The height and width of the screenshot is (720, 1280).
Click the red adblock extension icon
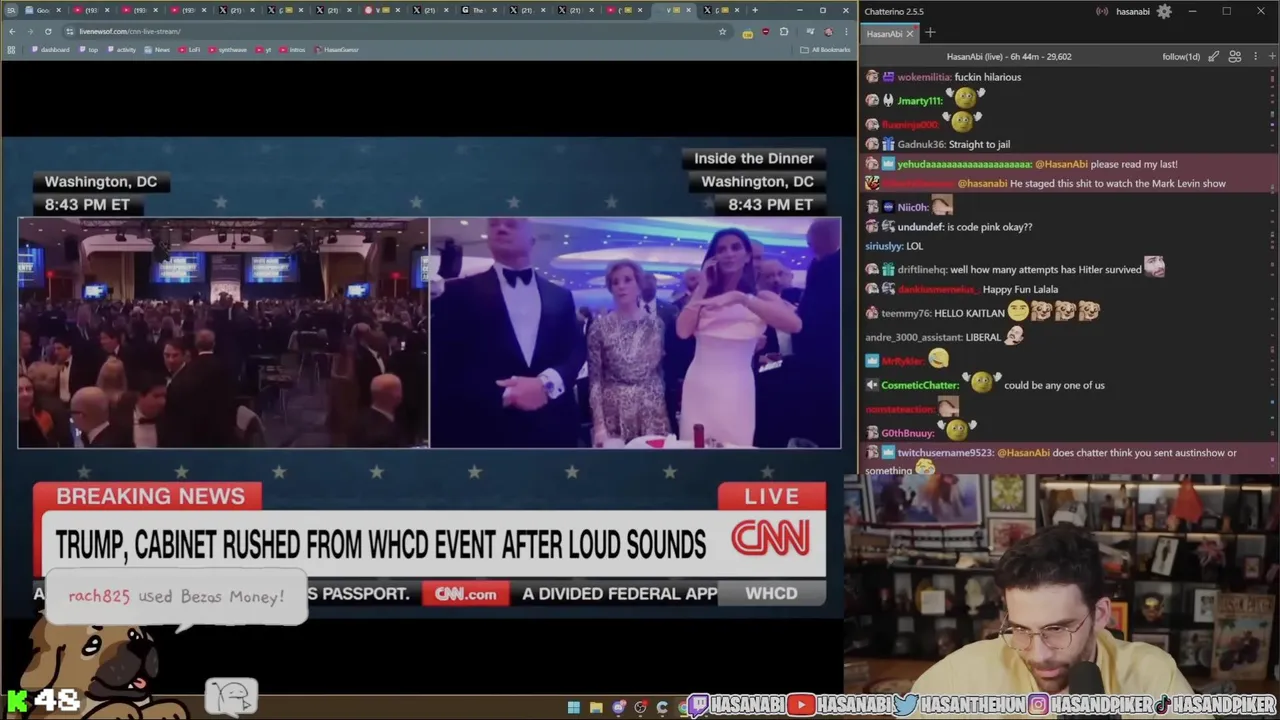tap(766, 31)
